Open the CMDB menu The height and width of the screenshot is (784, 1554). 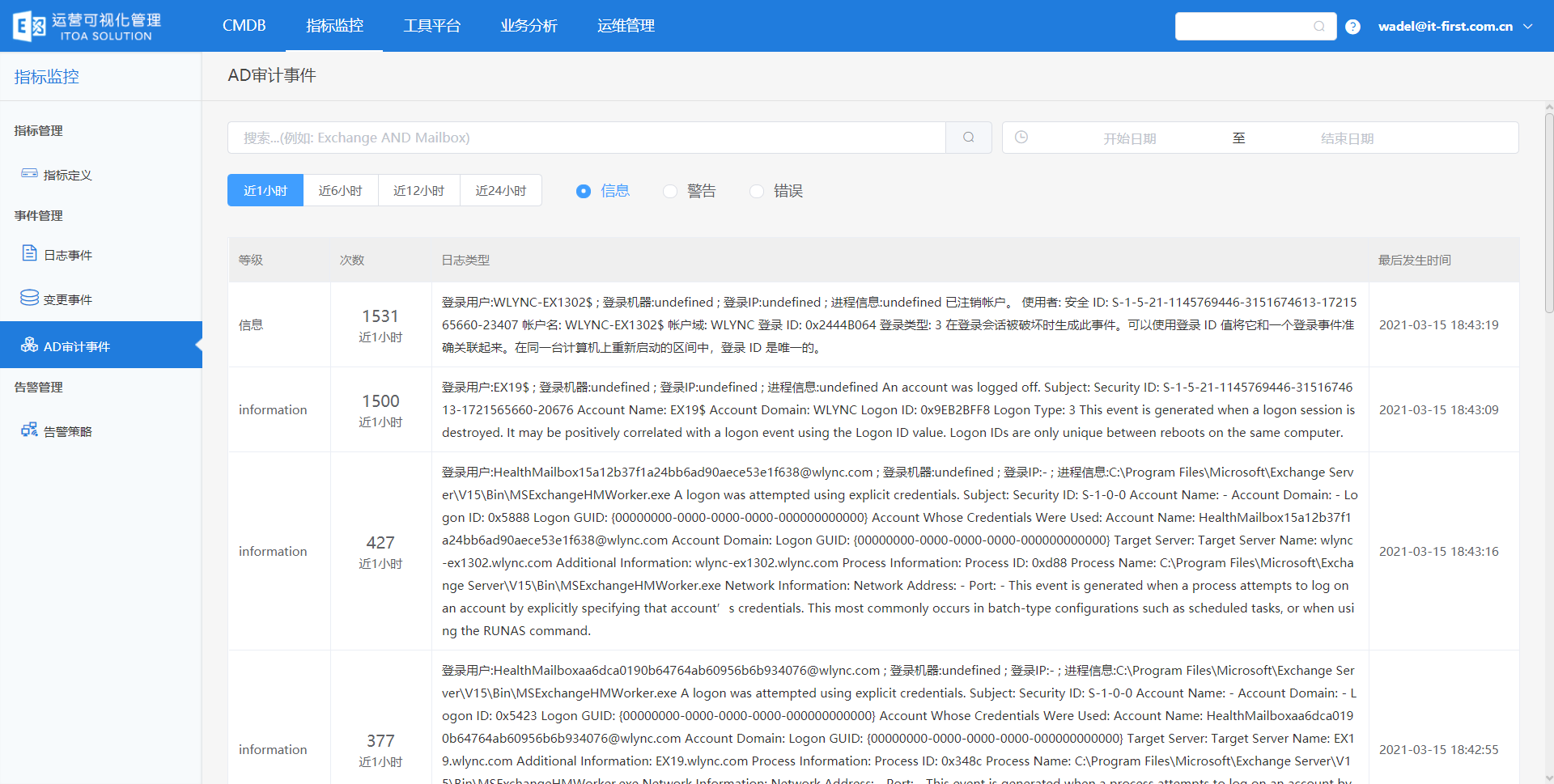(x=244, y=26)
